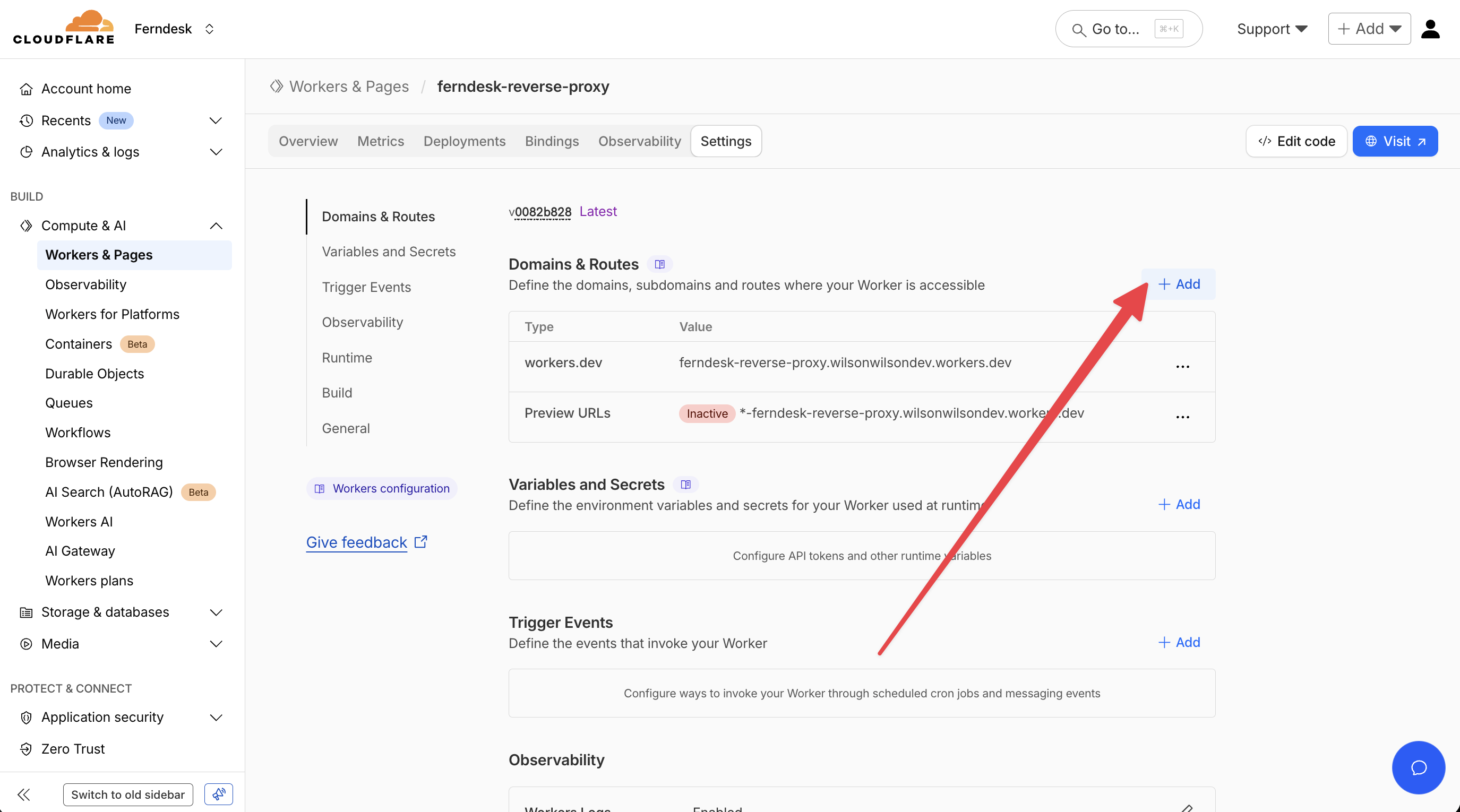
Task: Switch to old sidebar
Action: pos(127,794)
